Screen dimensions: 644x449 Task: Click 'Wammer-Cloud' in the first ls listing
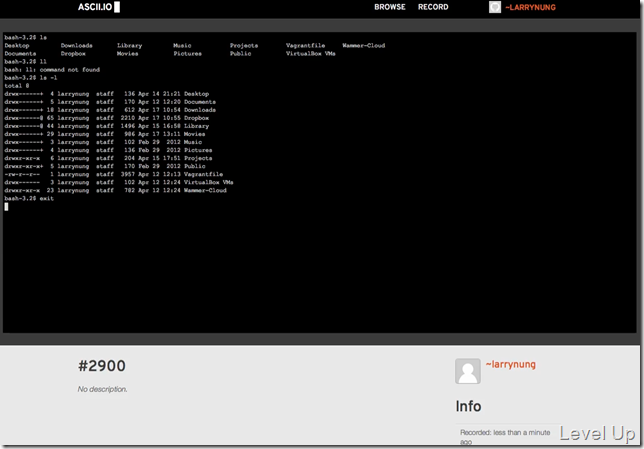tap(364, 46)
